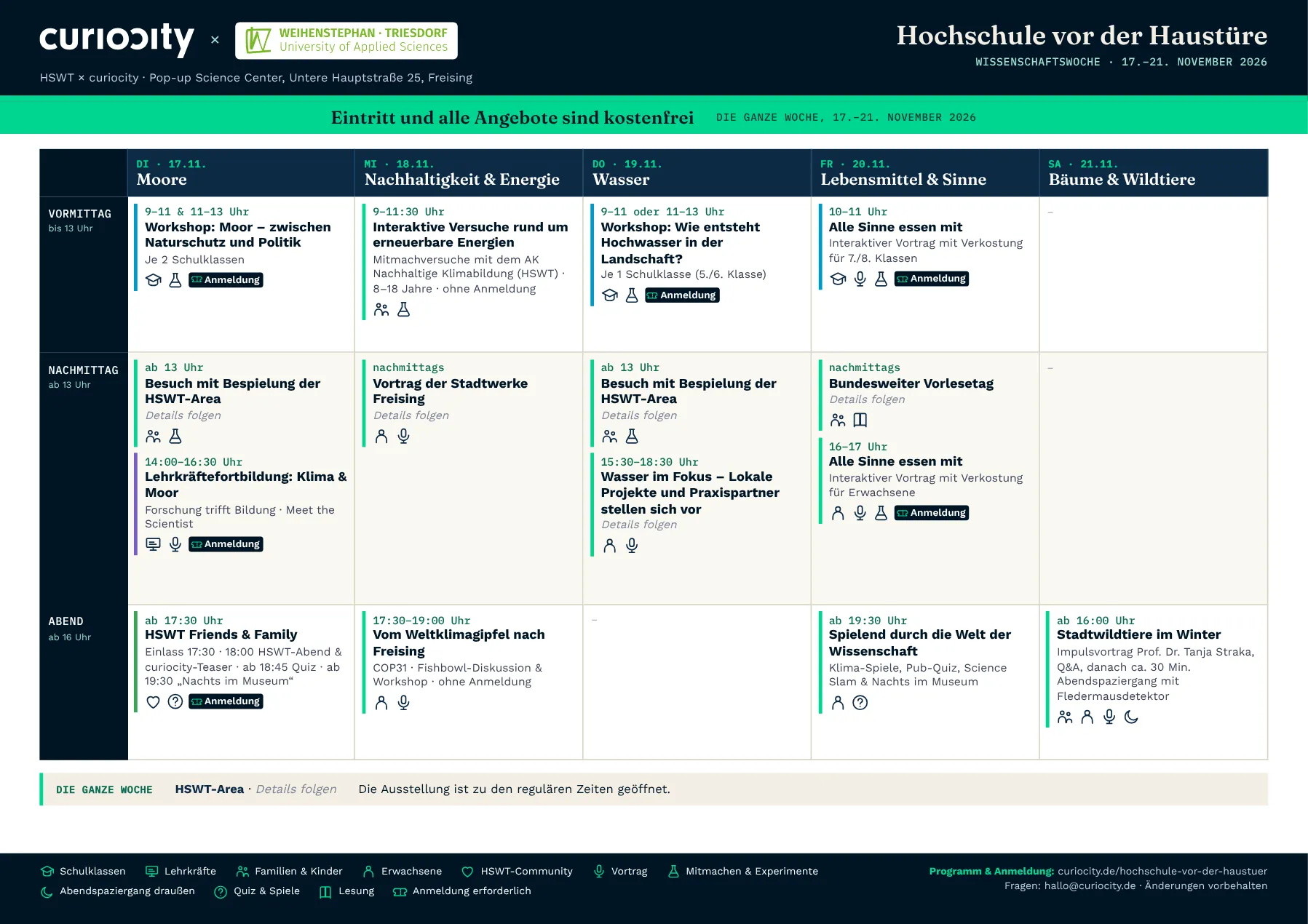Click HSWT-Area text in DIE GANZE WOCHE row
1308x924 pixels.
click(210, 789)
